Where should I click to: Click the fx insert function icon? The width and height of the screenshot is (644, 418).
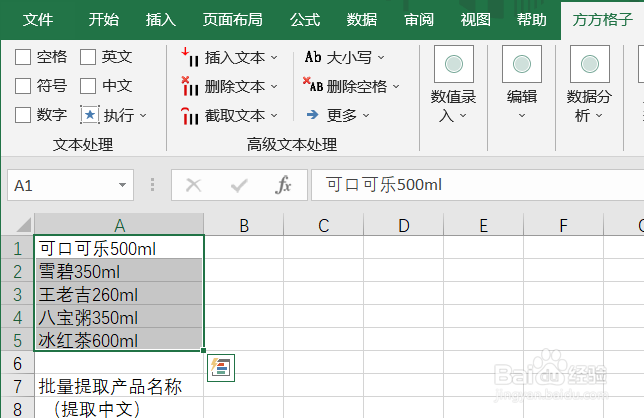click(283, 185)
